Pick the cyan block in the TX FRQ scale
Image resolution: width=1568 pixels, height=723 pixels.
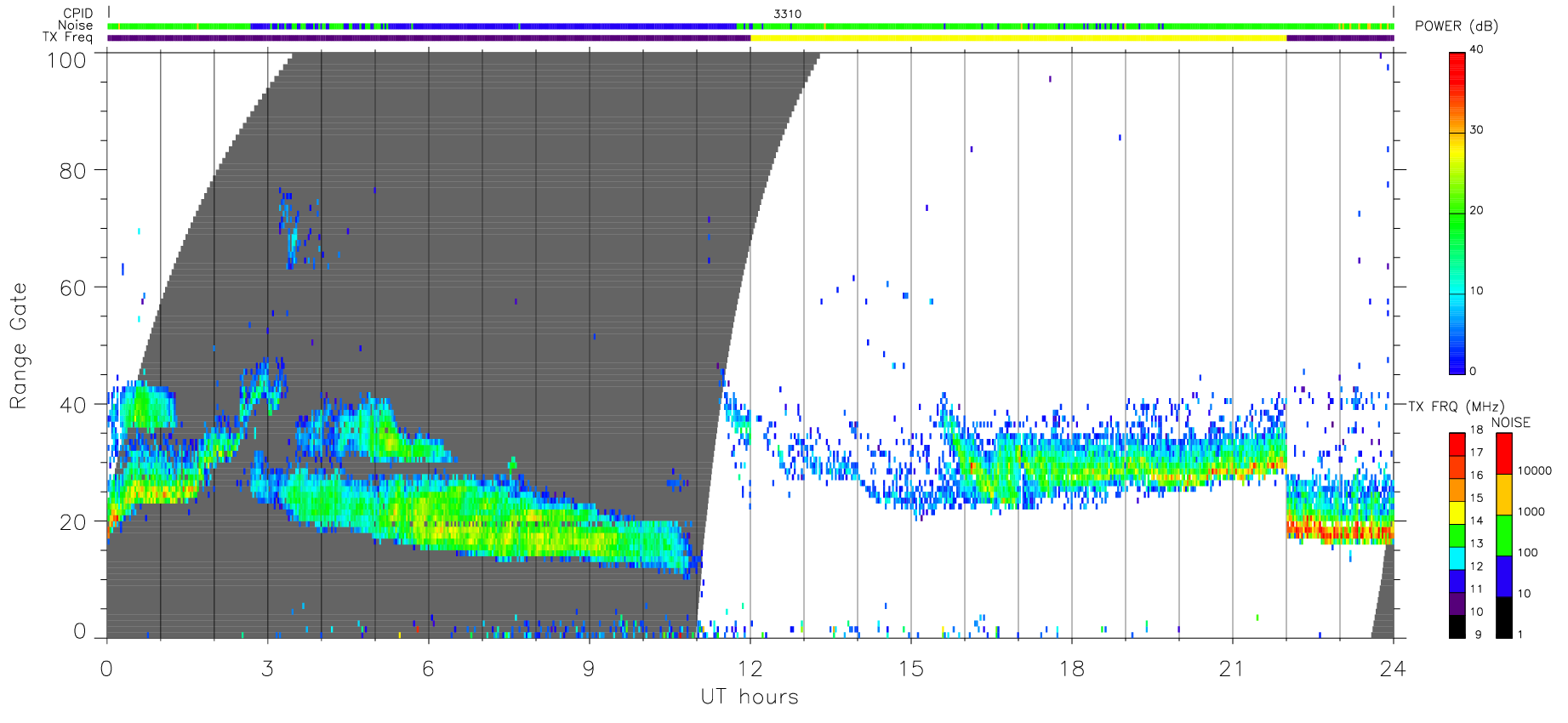pyautogui.click(x=1457, y=558)
